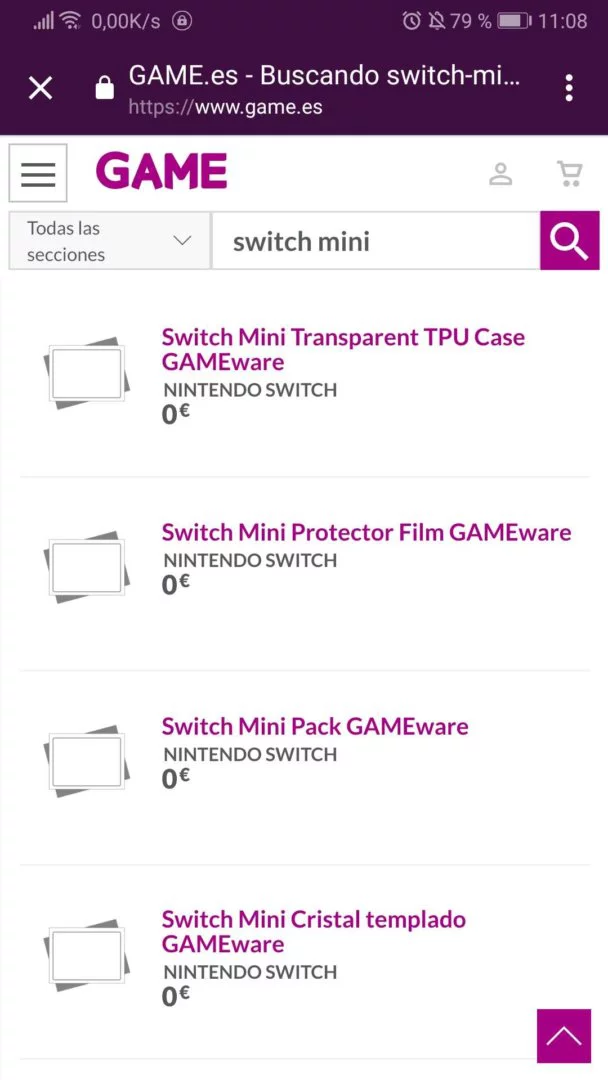
Task: Click the magenta search magnifier button
Action: point(569,240)
